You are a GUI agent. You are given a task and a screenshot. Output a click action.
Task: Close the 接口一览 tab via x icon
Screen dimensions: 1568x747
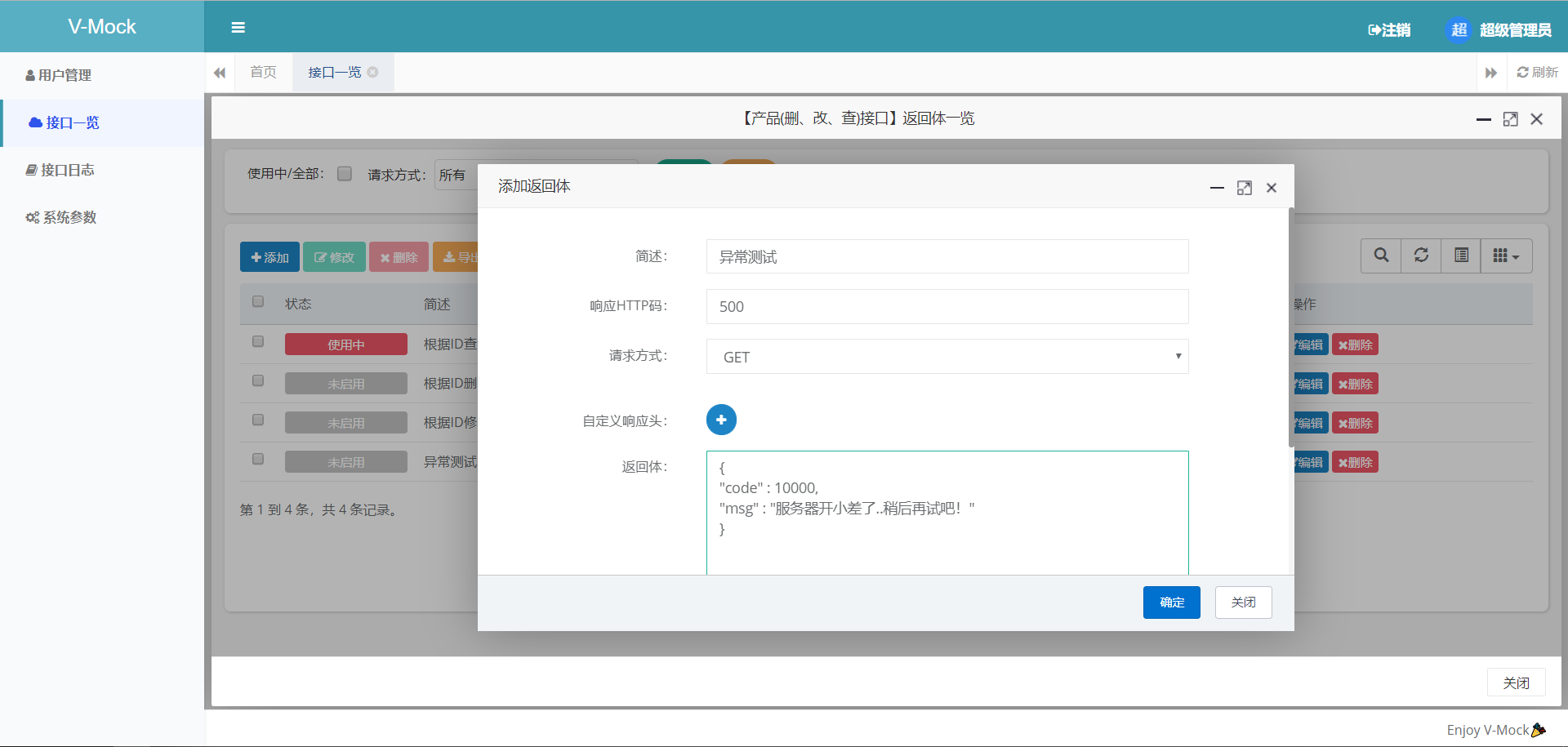tap(372, 72)
